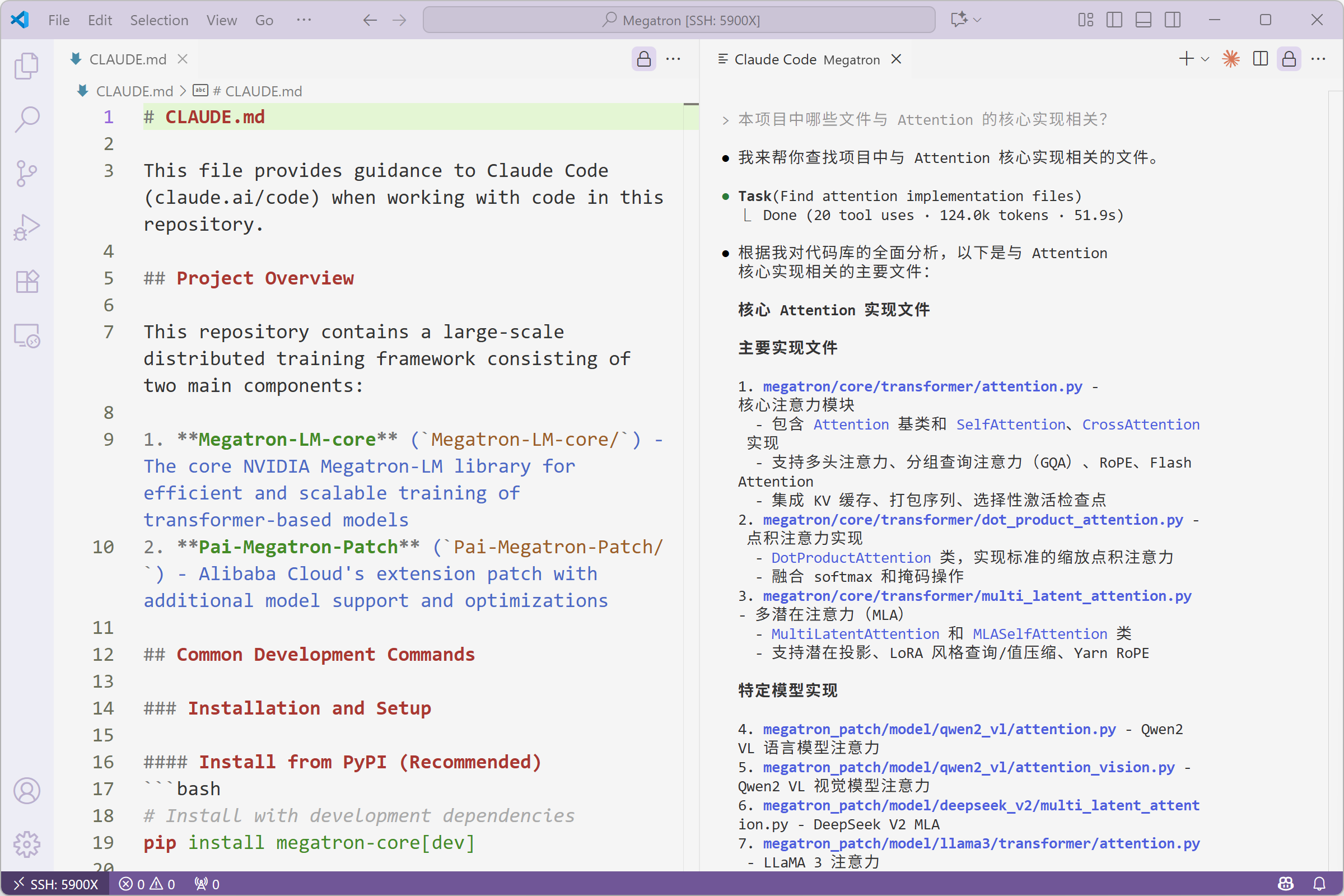
Task: Close the Claude Code Megatron tab
Action: [x=896, y=59]
